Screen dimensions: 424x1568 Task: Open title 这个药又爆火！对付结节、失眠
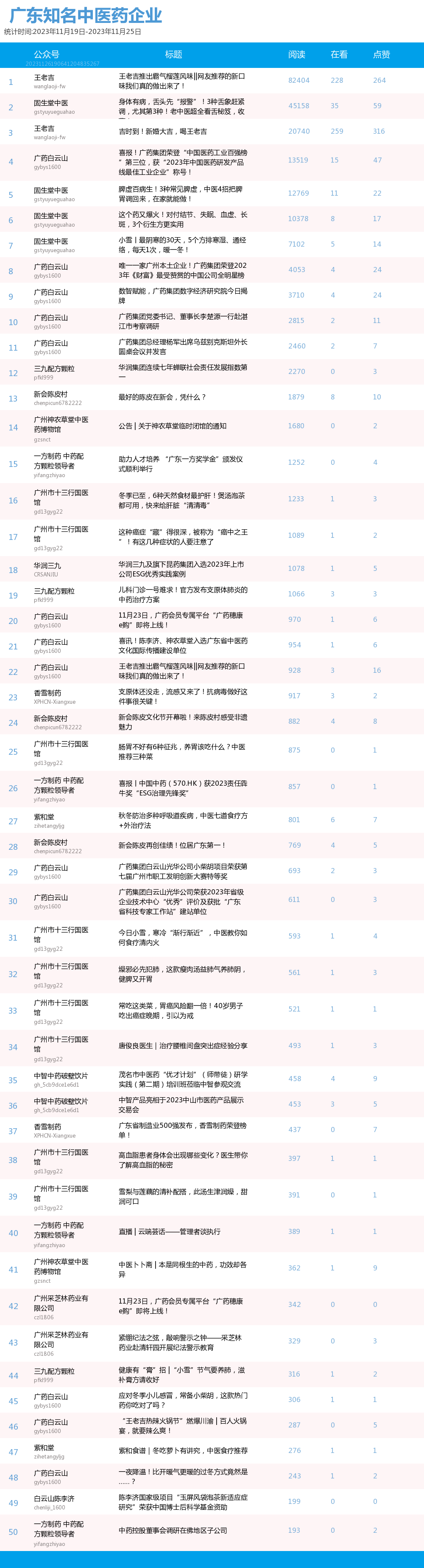(x=183, y=220)
